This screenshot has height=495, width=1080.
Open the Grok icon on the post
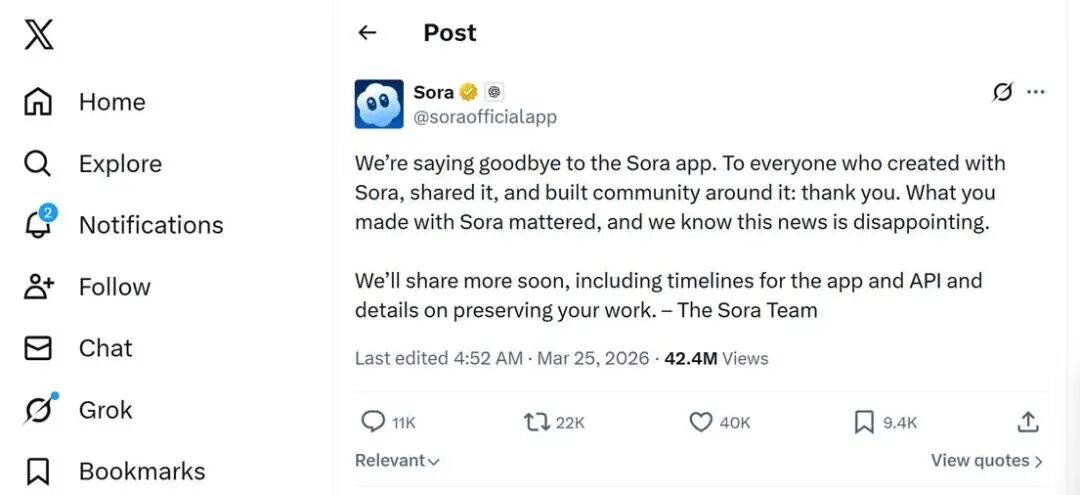coord(1002,92)
